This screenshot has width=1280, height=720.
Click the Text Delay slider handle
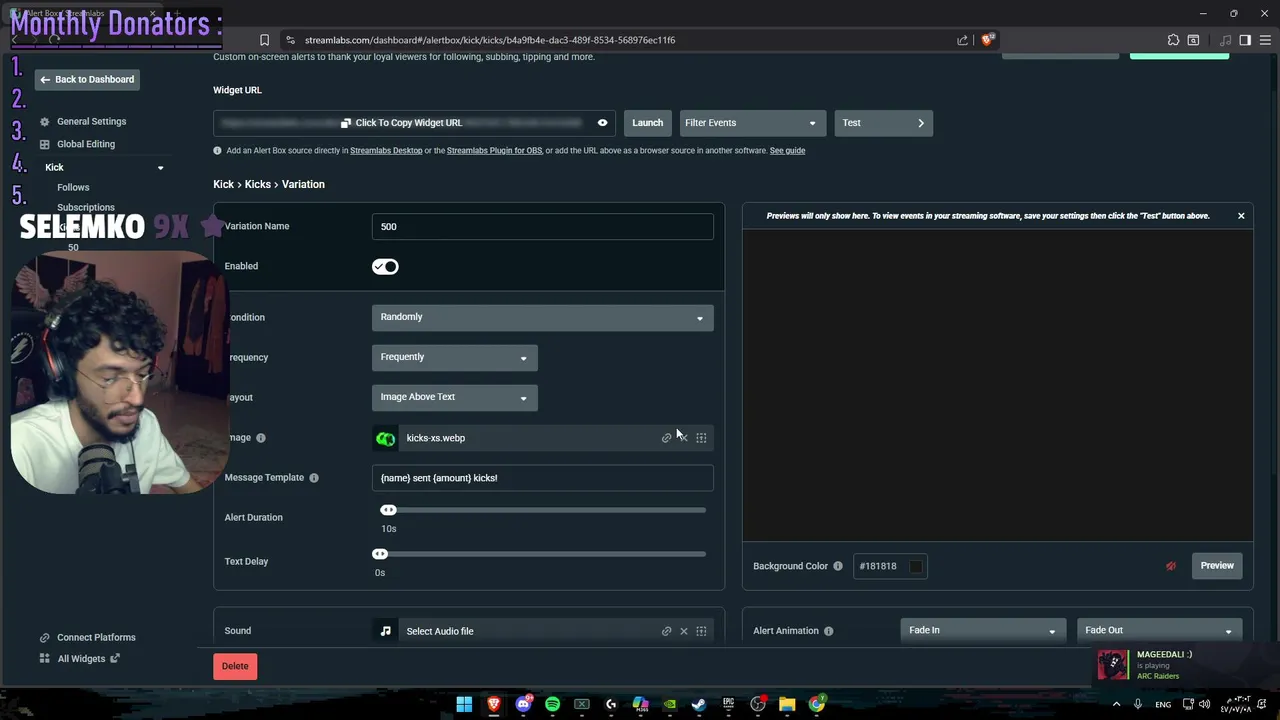(x=380, y=554)
